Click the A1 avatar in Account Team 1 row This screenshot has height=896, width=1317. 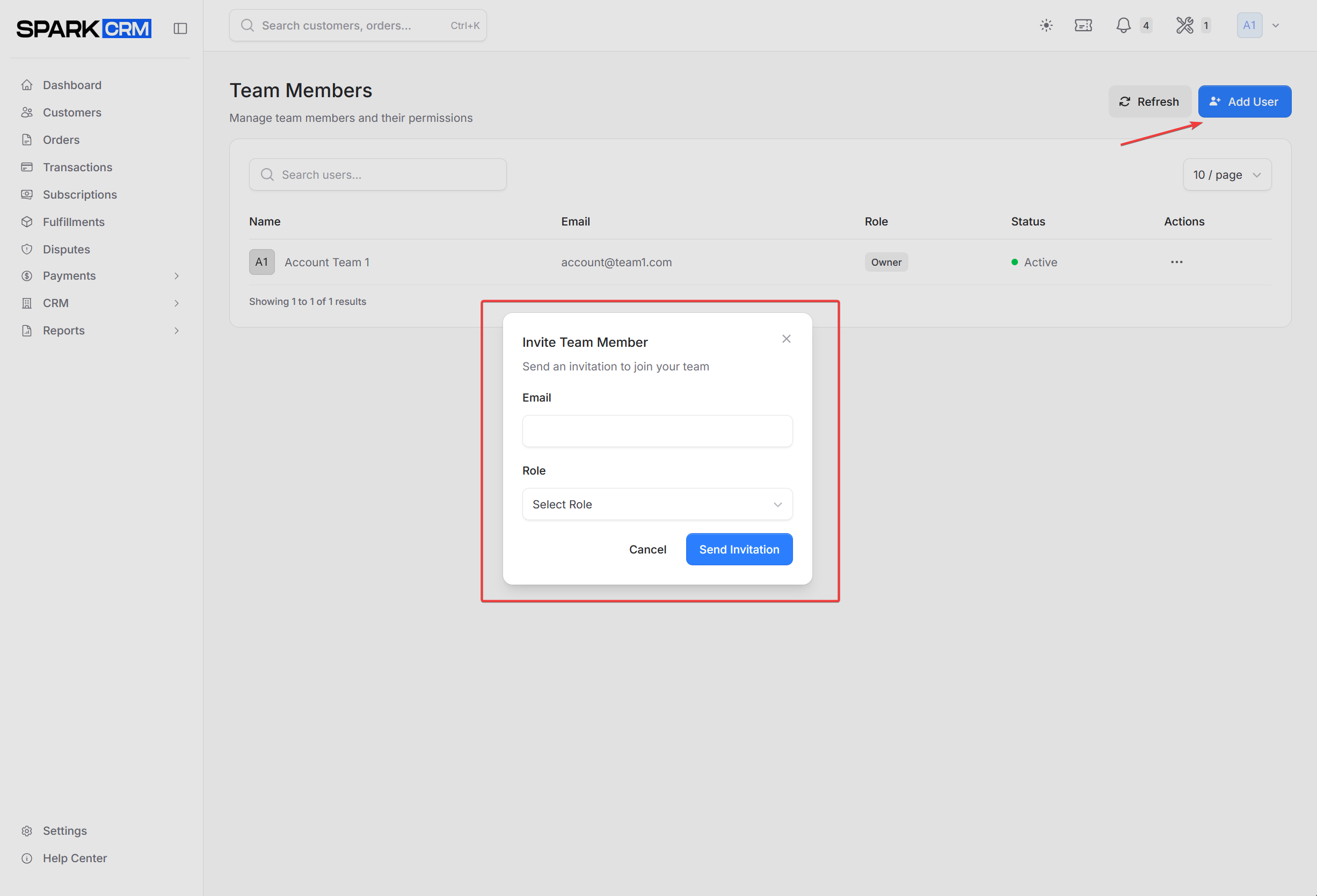(x=262, y=262)
